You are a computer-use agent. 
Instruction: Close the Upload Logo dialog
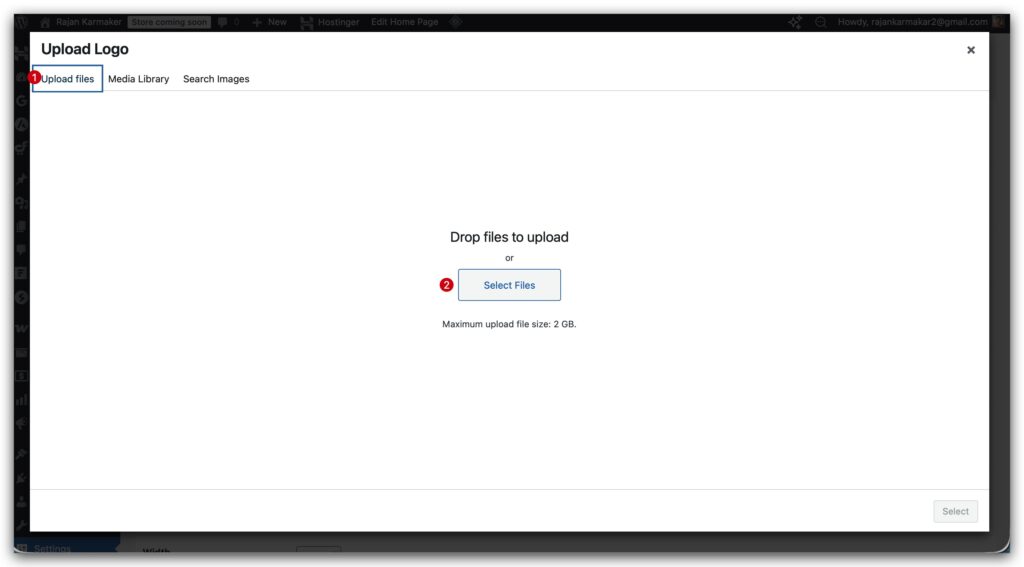(x=970, y=50)
